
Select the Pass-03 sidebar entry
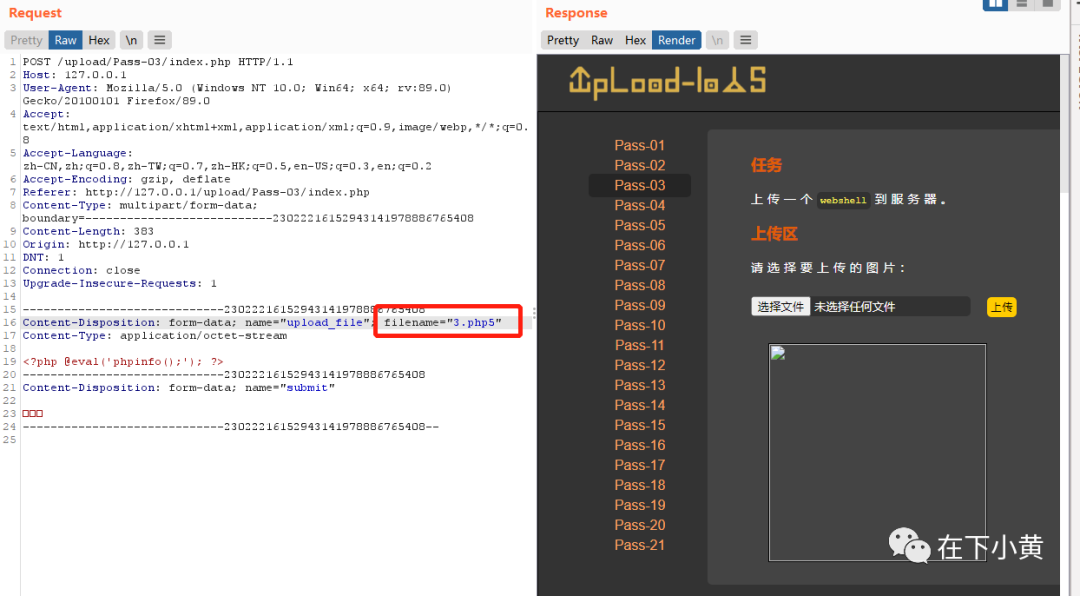pyautogui.click(x=639, y=185)
